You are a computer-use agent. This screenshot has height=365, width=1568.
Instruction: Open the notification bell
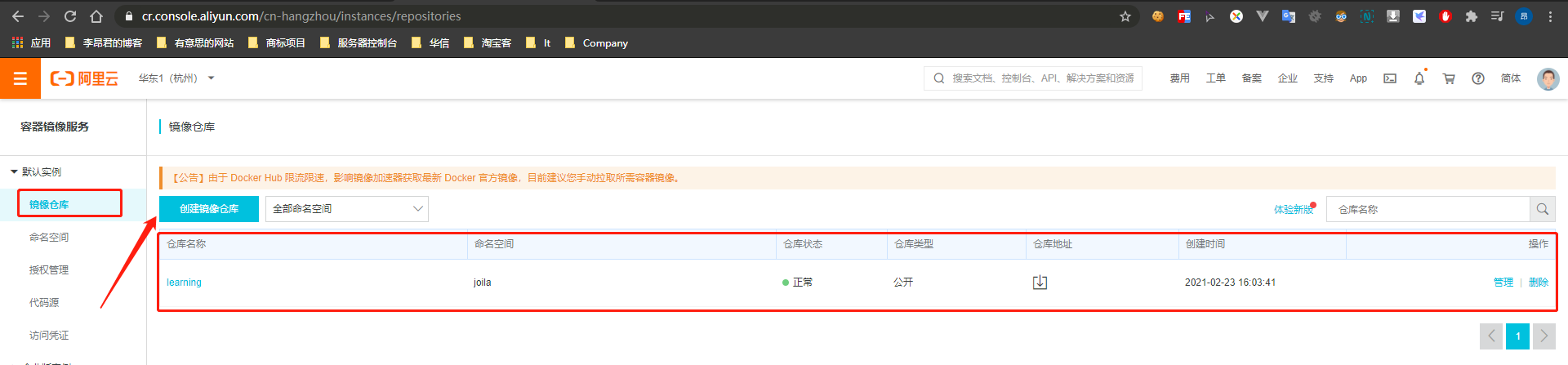(1419, 78)
